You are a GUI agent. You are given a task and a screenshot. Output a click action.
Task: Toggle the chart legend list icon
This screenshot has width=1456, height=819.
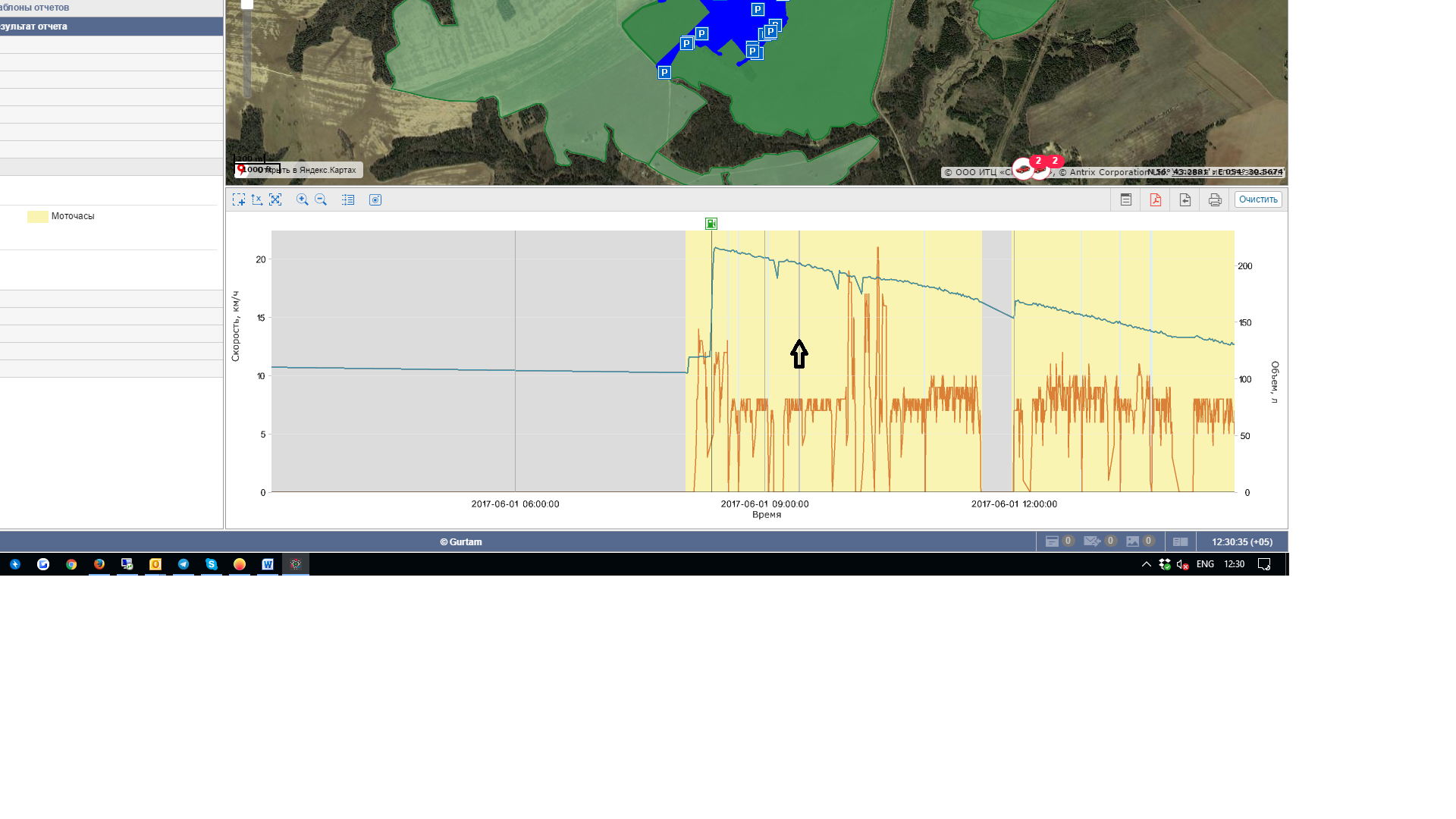pyautogui.click(x=348, y=199)
